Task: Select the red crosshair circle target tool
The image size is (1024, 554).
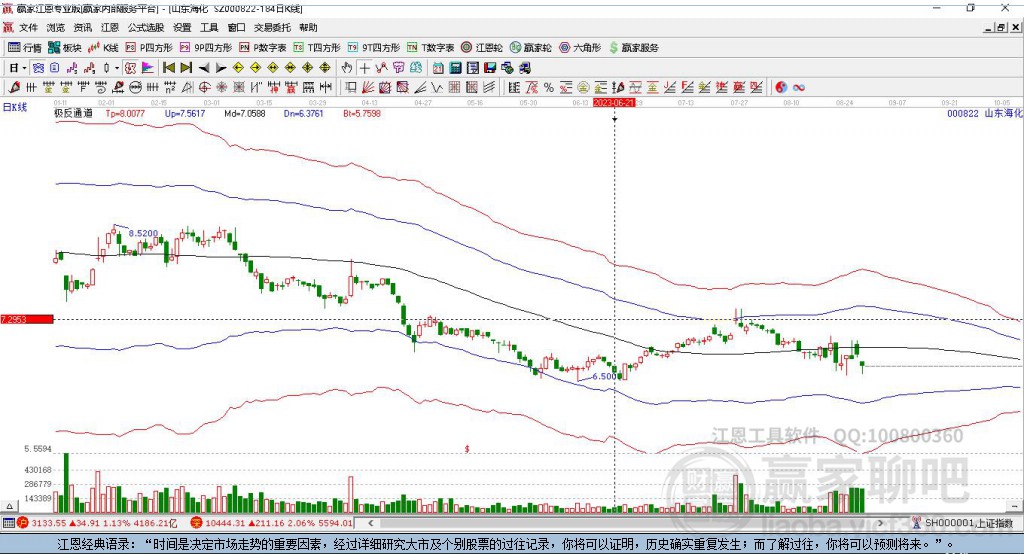Action: (204, 88)
